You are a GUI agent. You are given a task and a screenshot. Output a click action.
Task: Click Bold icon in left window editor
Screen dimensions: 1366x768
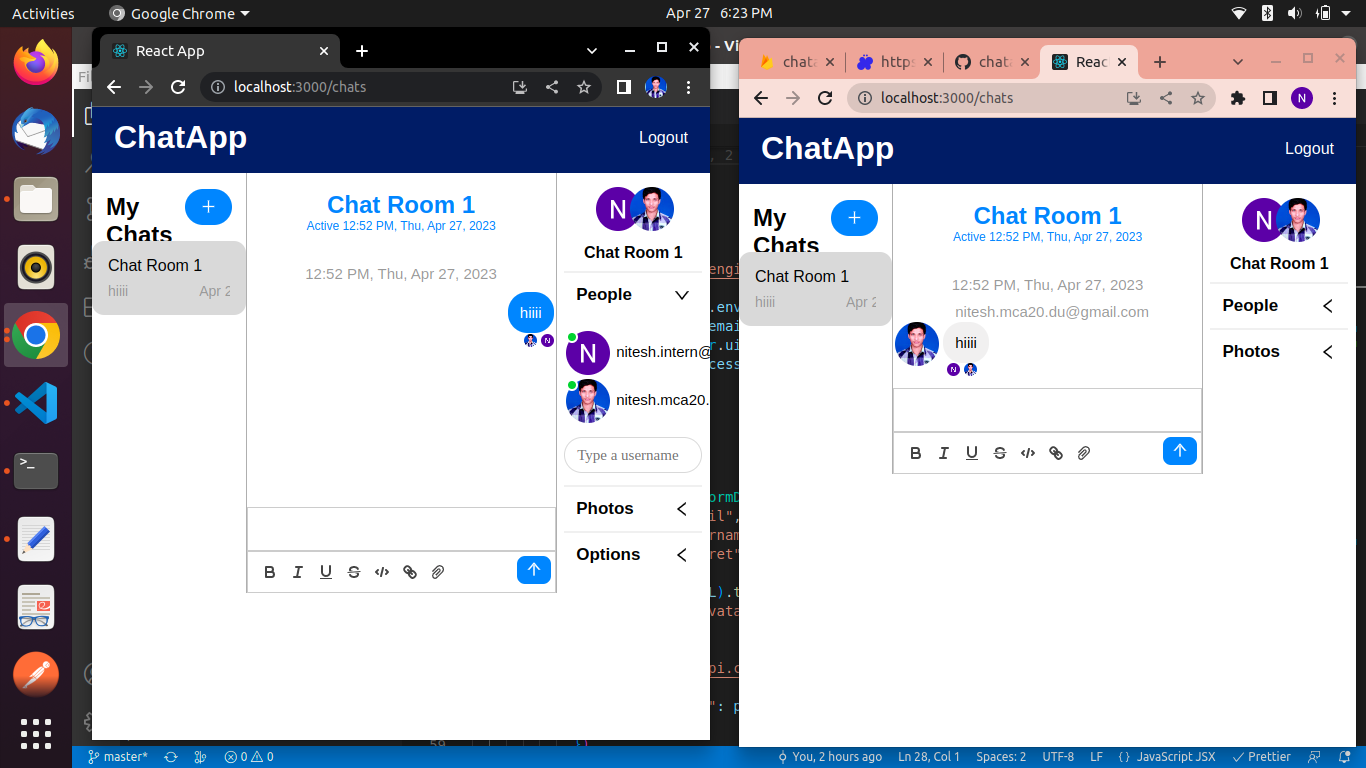pos(269,572)
